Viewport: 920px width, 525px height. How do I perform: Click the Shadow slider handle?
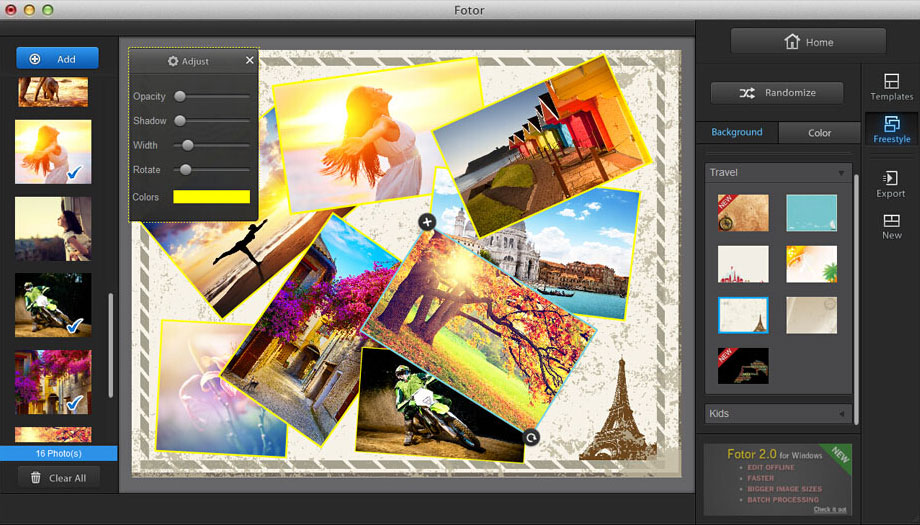(x=180, y=121)
